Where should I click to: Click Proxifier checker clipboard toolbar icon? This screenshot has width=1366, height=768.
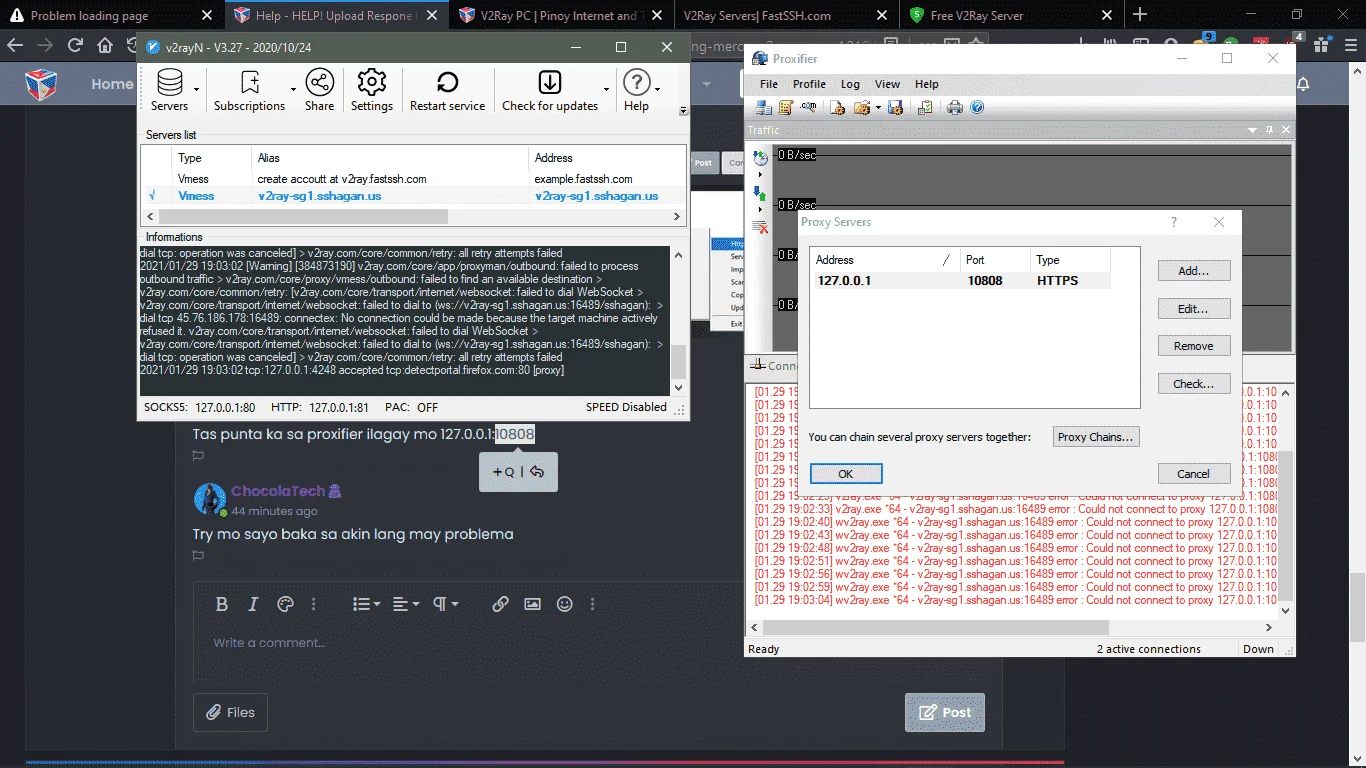tap(925, 108)
